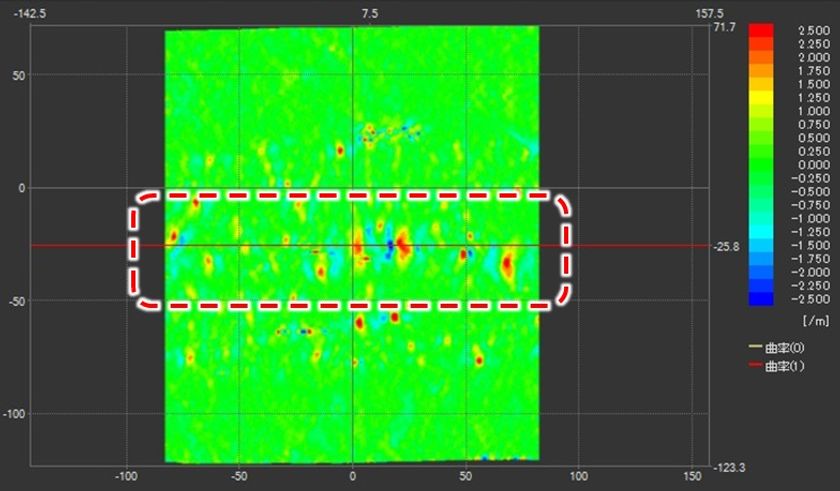Click the 7.5 vertical cursor value label
The image size is (840, 491).
click(x=370, y=13)
